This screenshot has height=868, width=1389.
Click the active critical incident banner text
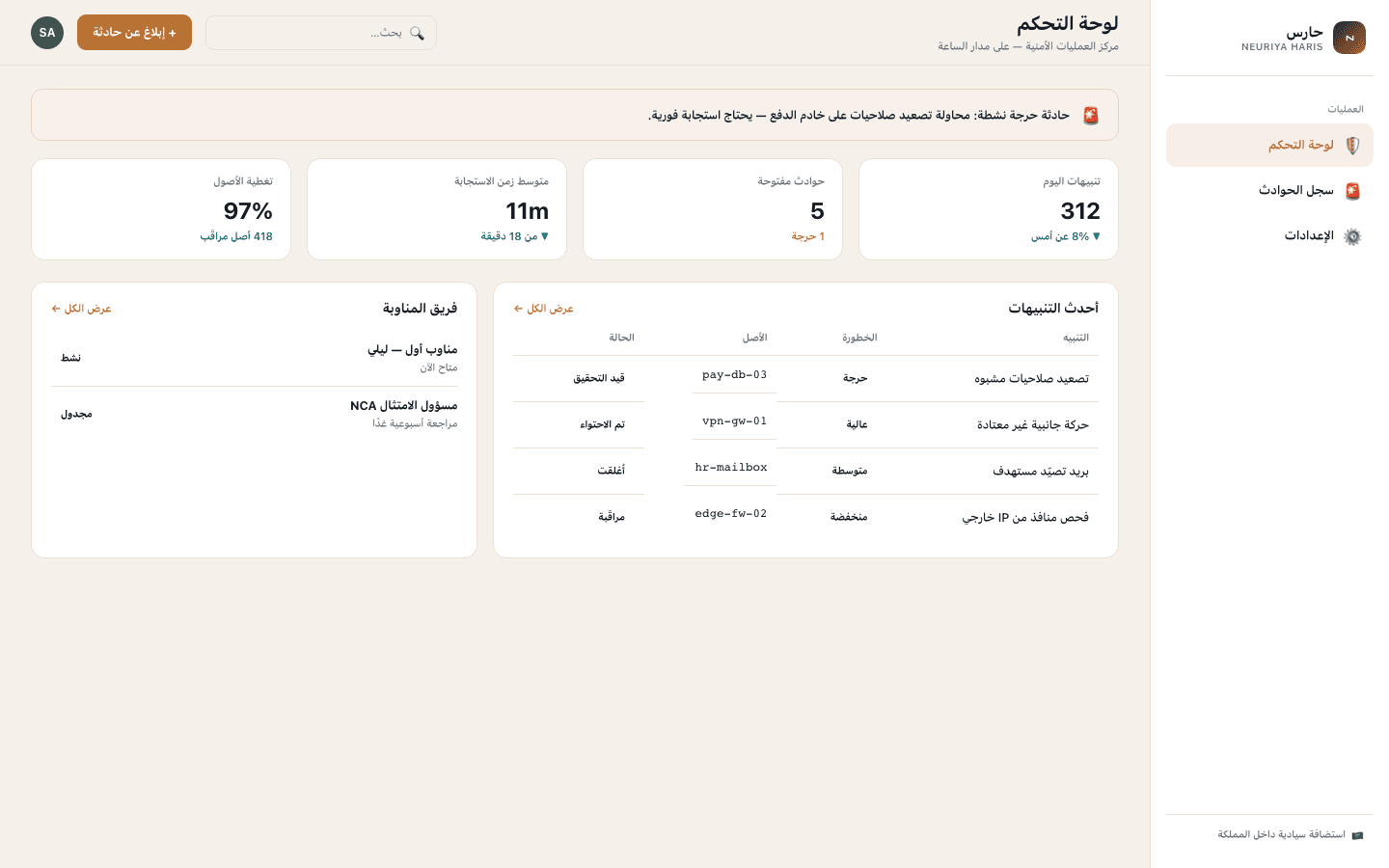coord(858,116)
